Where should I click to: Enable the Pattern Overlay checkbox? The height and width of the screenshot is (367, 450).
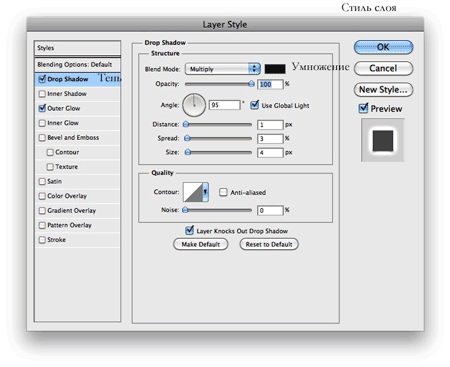42,225
